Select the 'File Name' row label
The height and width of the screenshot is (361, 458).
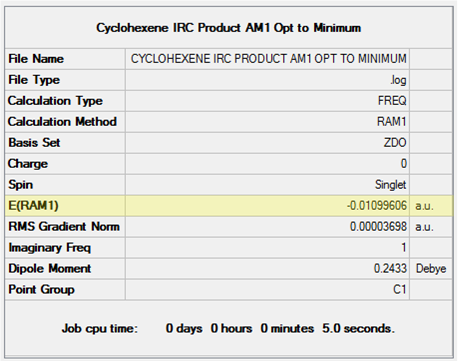pyautogui.click(x=36, y=59)
